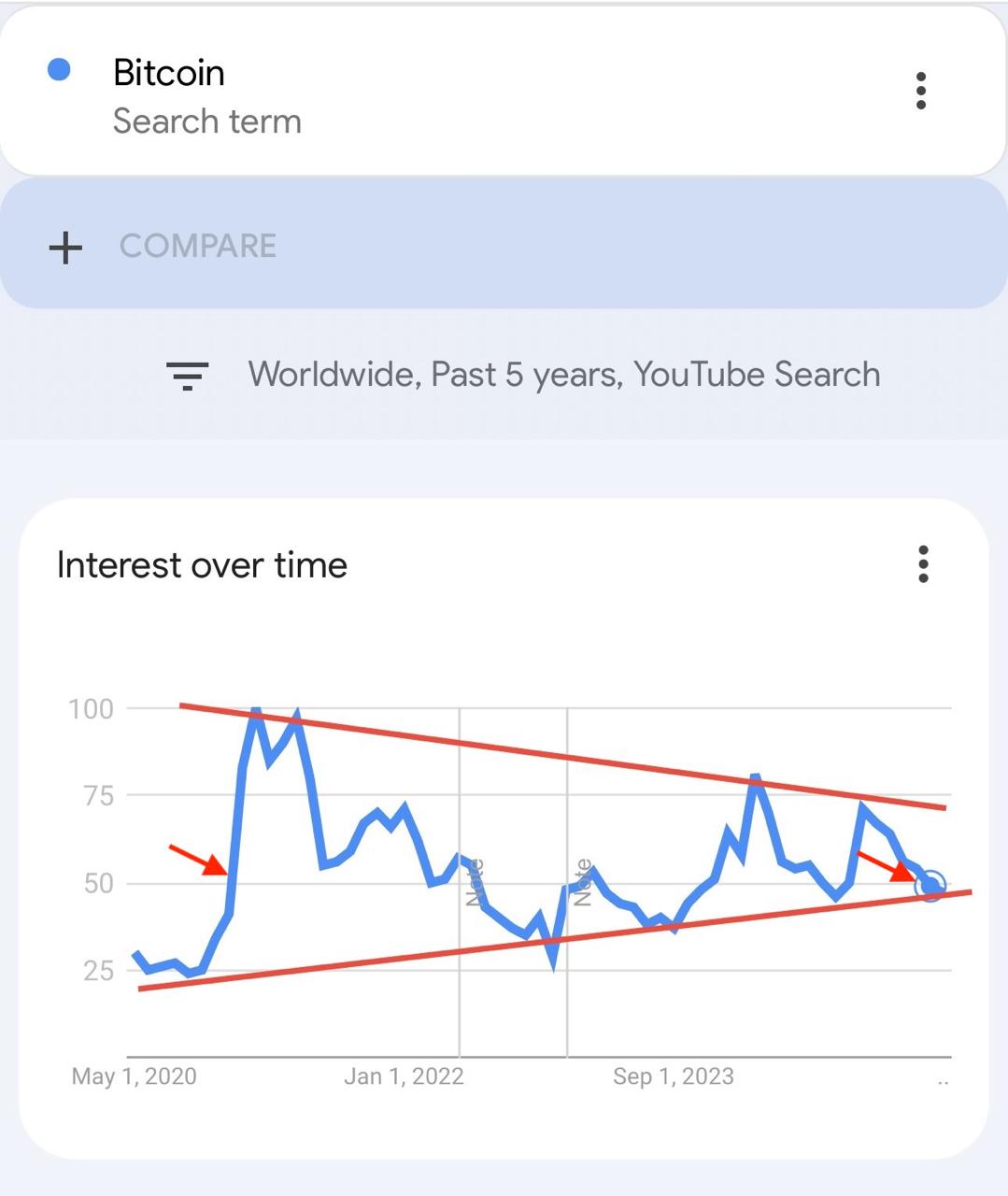Viewport: 1008px width, 1196px height.
Task: Change Worldwide, Past 5 years, YouTube Search filters
Action: (564, 375)
